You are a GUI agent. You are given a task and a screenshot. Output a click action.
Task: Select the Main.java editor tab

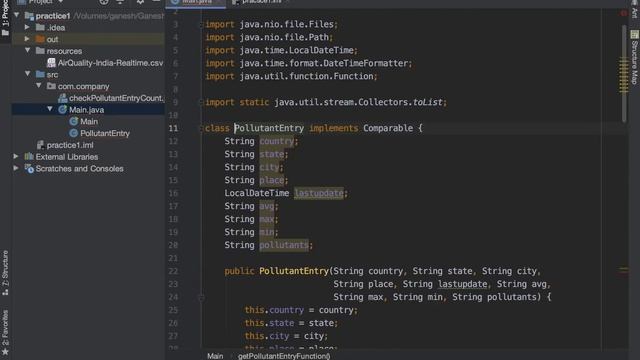196,2
